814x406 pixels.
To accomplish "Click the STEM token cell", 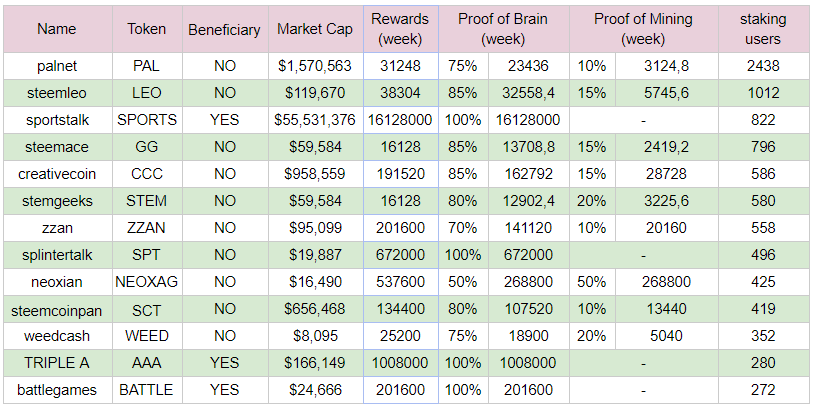I will pos(147,201).
